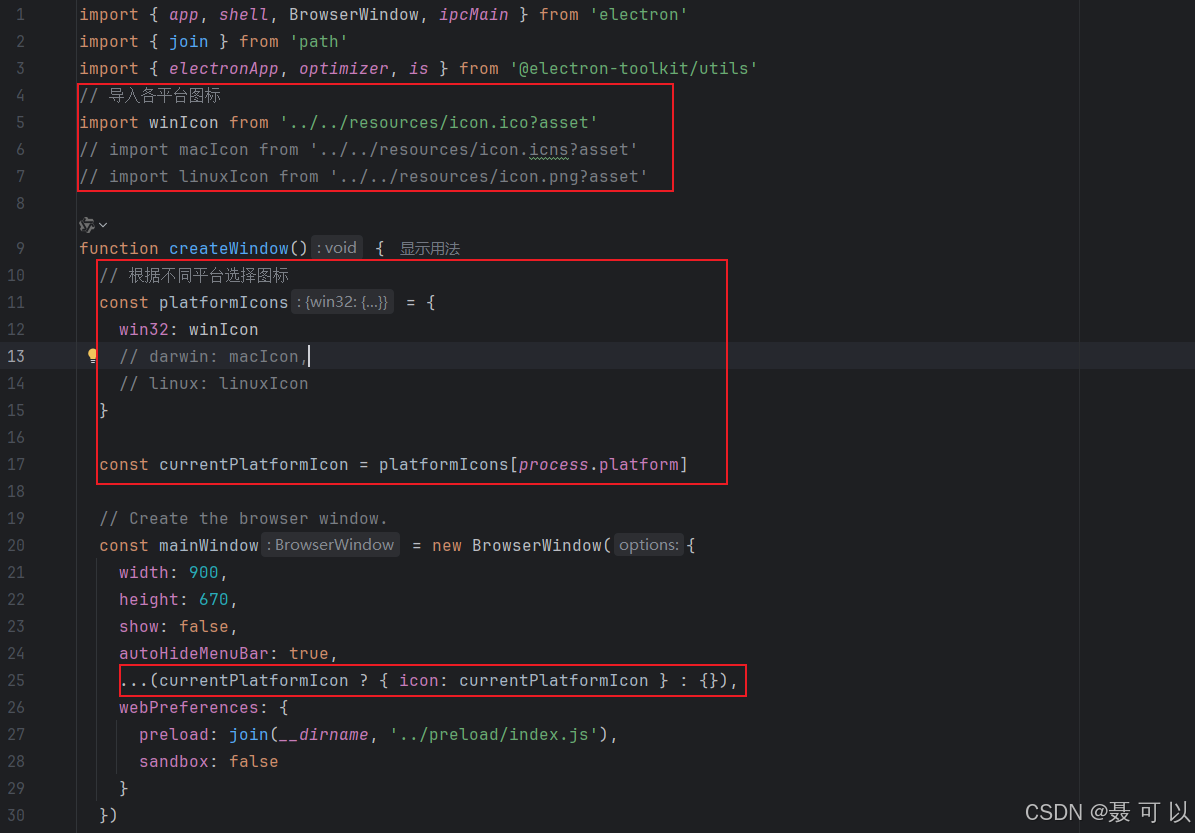Select line number 25 in the gutter
The image size is (1195, 833).
[16, 681]
